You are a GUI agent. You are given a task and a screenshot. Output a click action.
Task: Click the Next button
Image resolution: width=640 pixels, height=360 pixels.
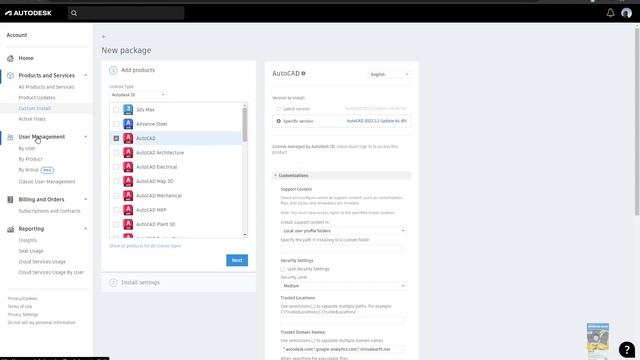point(237,260)
